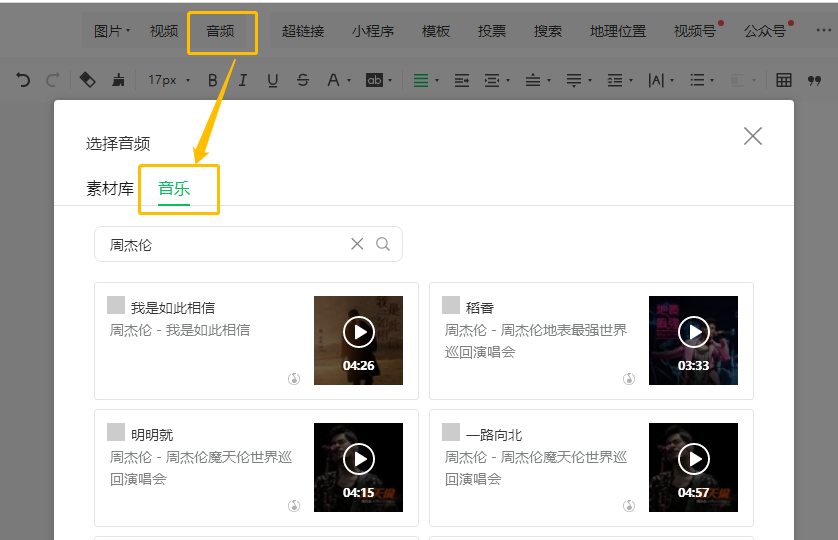838x540 pixels.
Task: Apply text background highlight color
Action: click(375, 80)
